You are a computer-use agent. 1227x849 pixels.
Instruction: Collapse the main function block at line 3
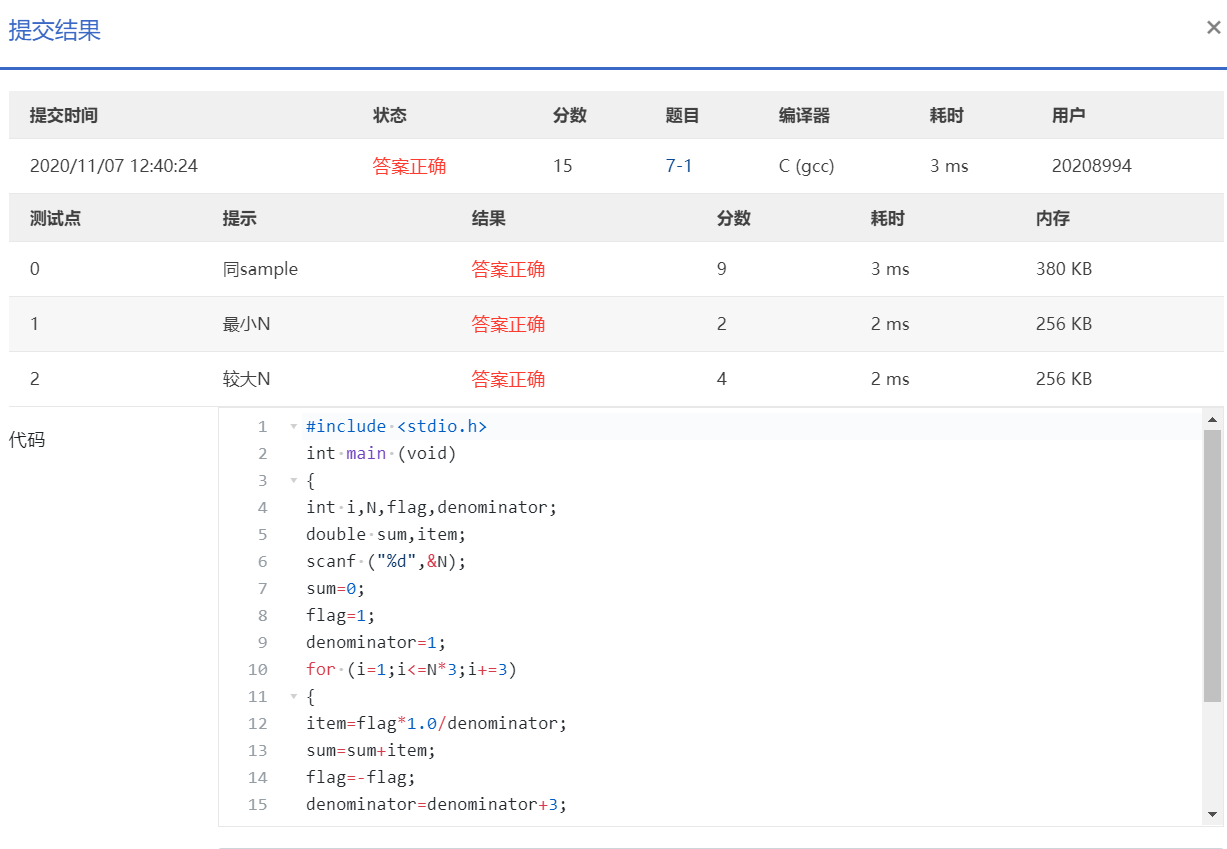pos(293,481)
